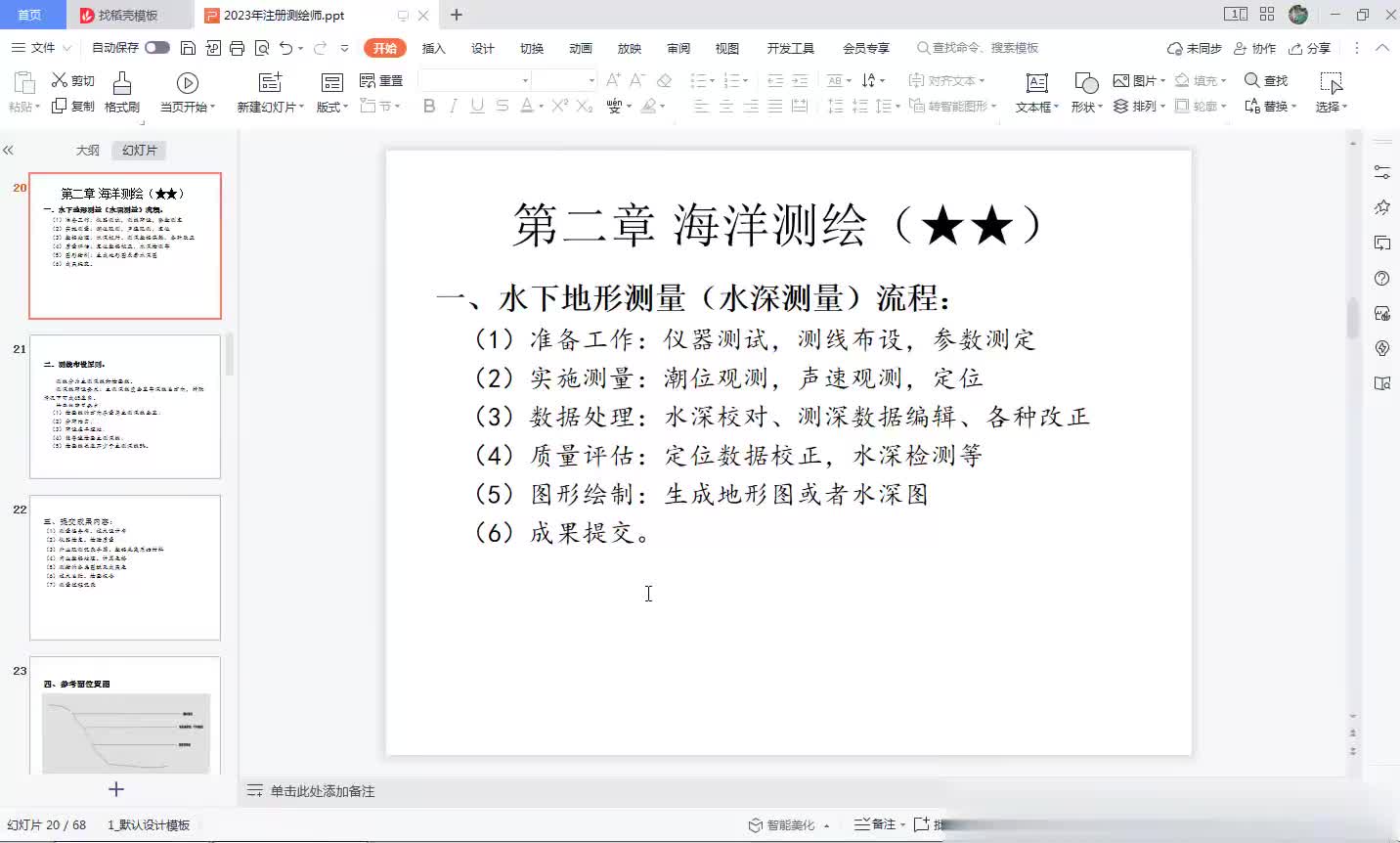Toggle bold formatting with B button

click(x=429, y=106)
